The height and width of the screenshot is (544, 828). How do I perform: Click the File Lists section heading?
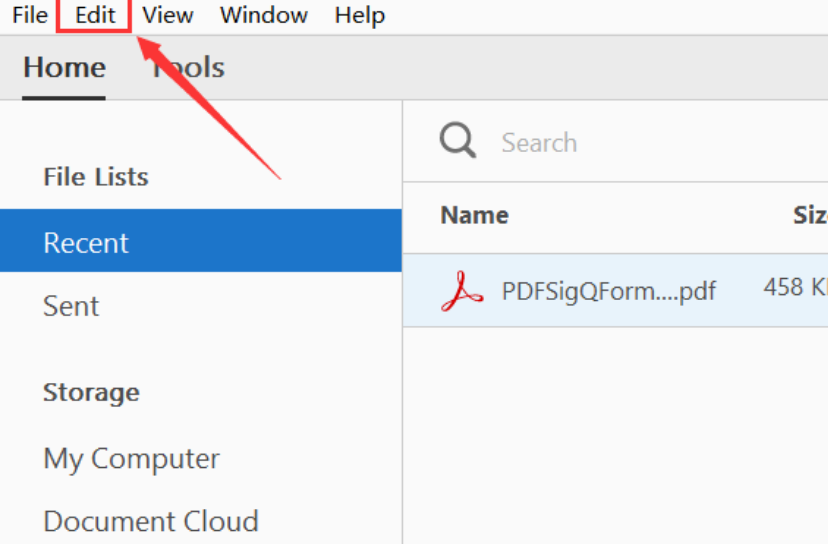click(x=96, y=177)
